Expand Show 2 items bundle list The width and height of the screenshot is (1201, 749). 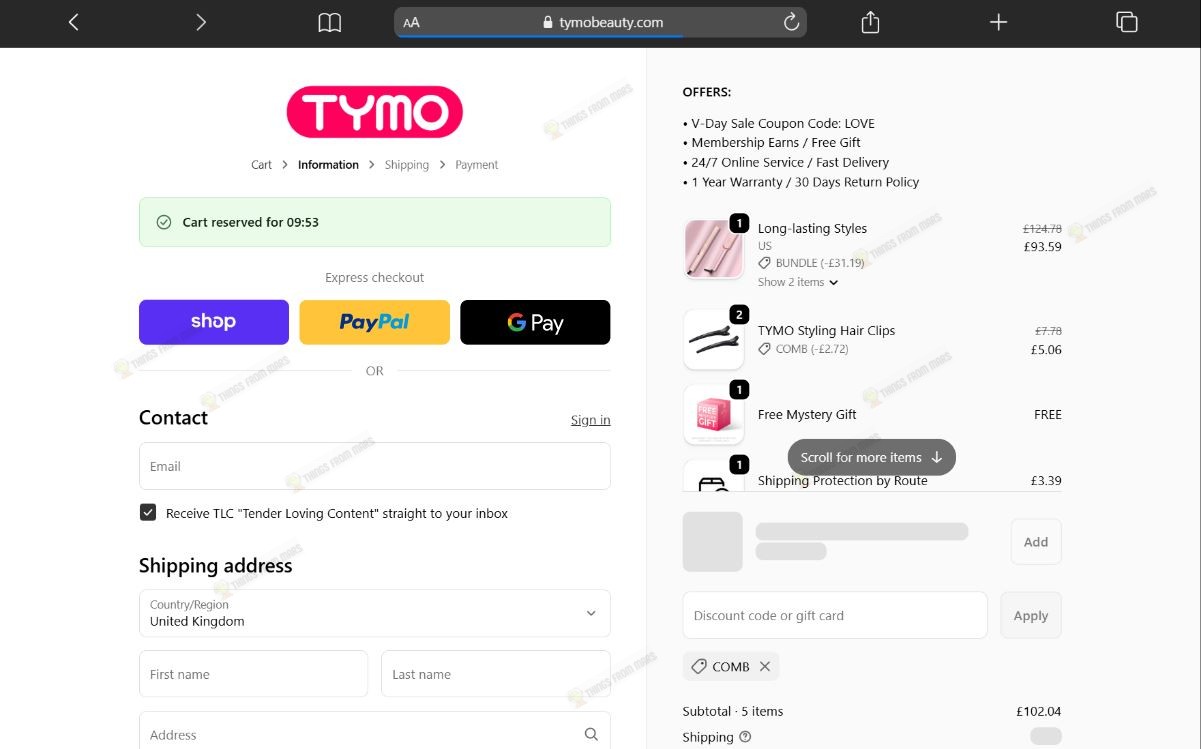[798, 282]
